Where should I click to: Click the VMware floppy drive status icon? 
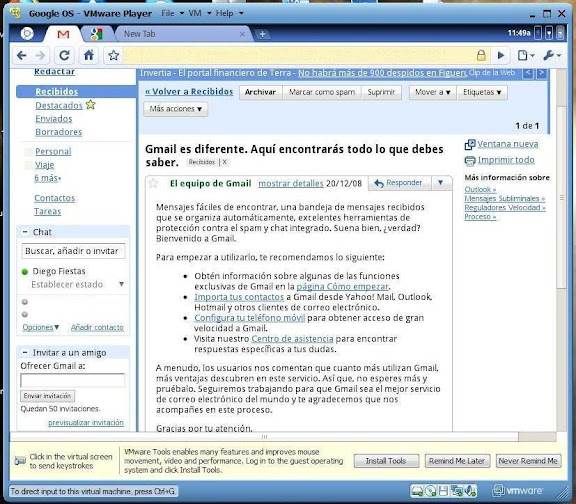[x=443, y=491]
